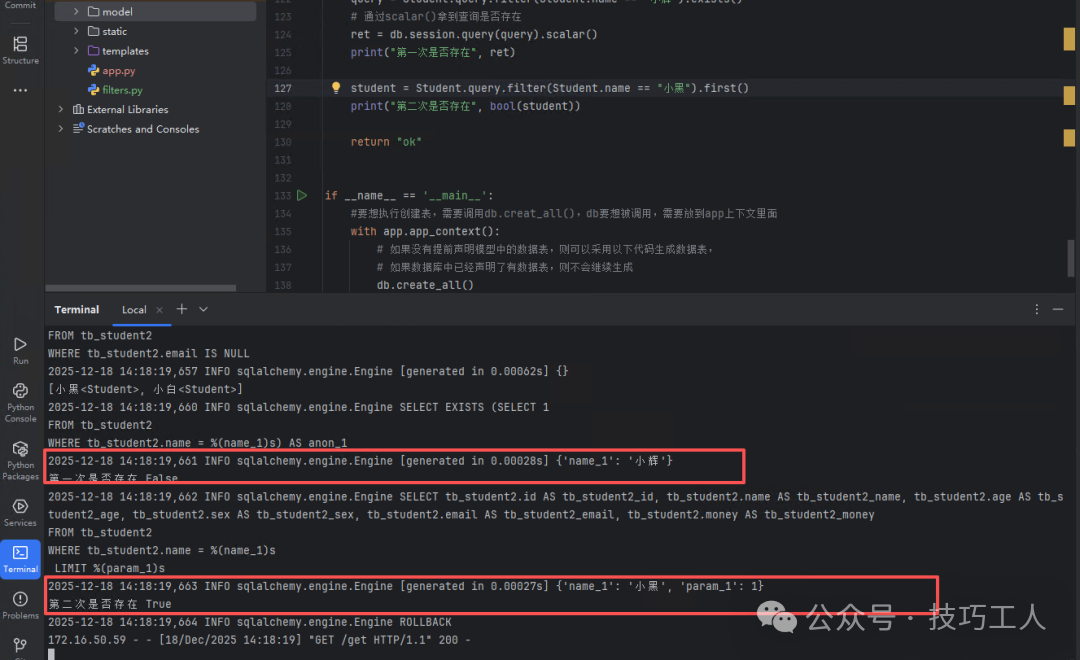Expand the model folder
Screen dimensions: 1080x660
pos(76,12)
